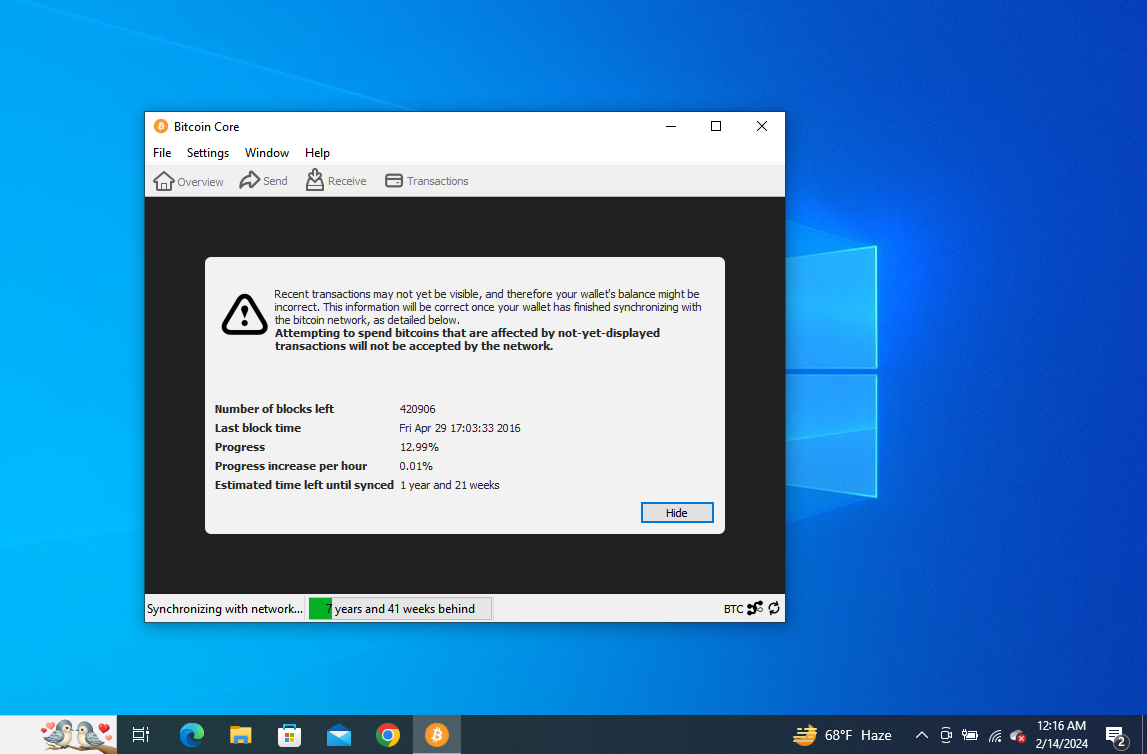Switch to the Transactions tab
Screen dimensions: 1147x754
point(426,181)
